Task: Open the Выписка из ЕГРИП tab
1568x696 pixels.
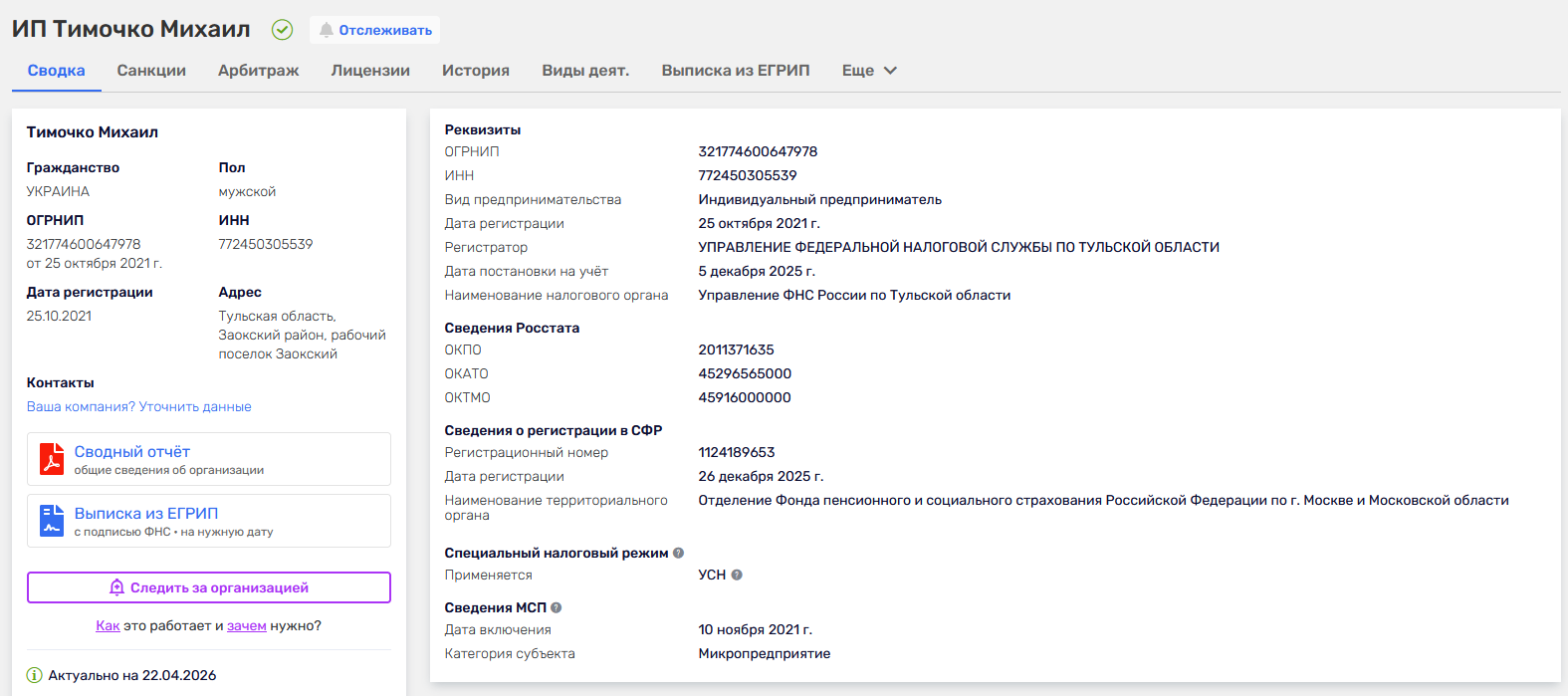Action: 736,71
